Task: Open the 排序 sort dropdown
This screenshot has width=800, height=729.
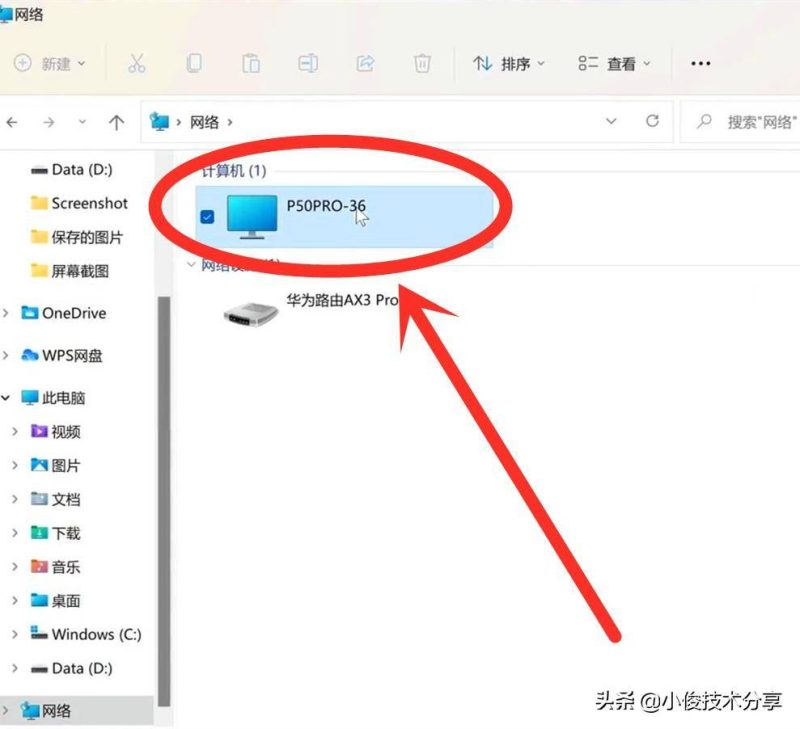Action: coord(509,63)
